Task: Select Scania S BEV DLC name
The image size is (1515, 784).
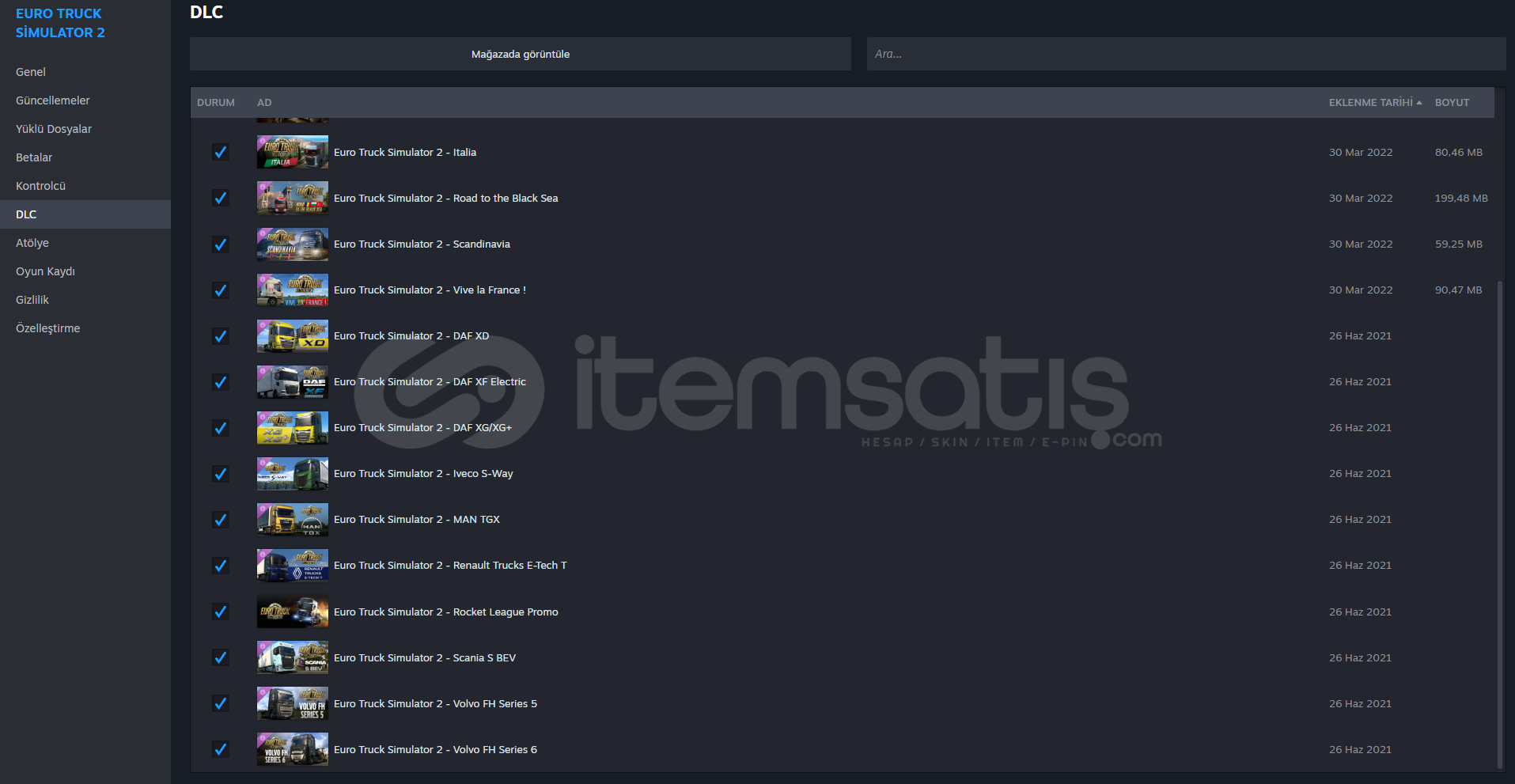Action: pyautogui.click(x=425, y=657)
